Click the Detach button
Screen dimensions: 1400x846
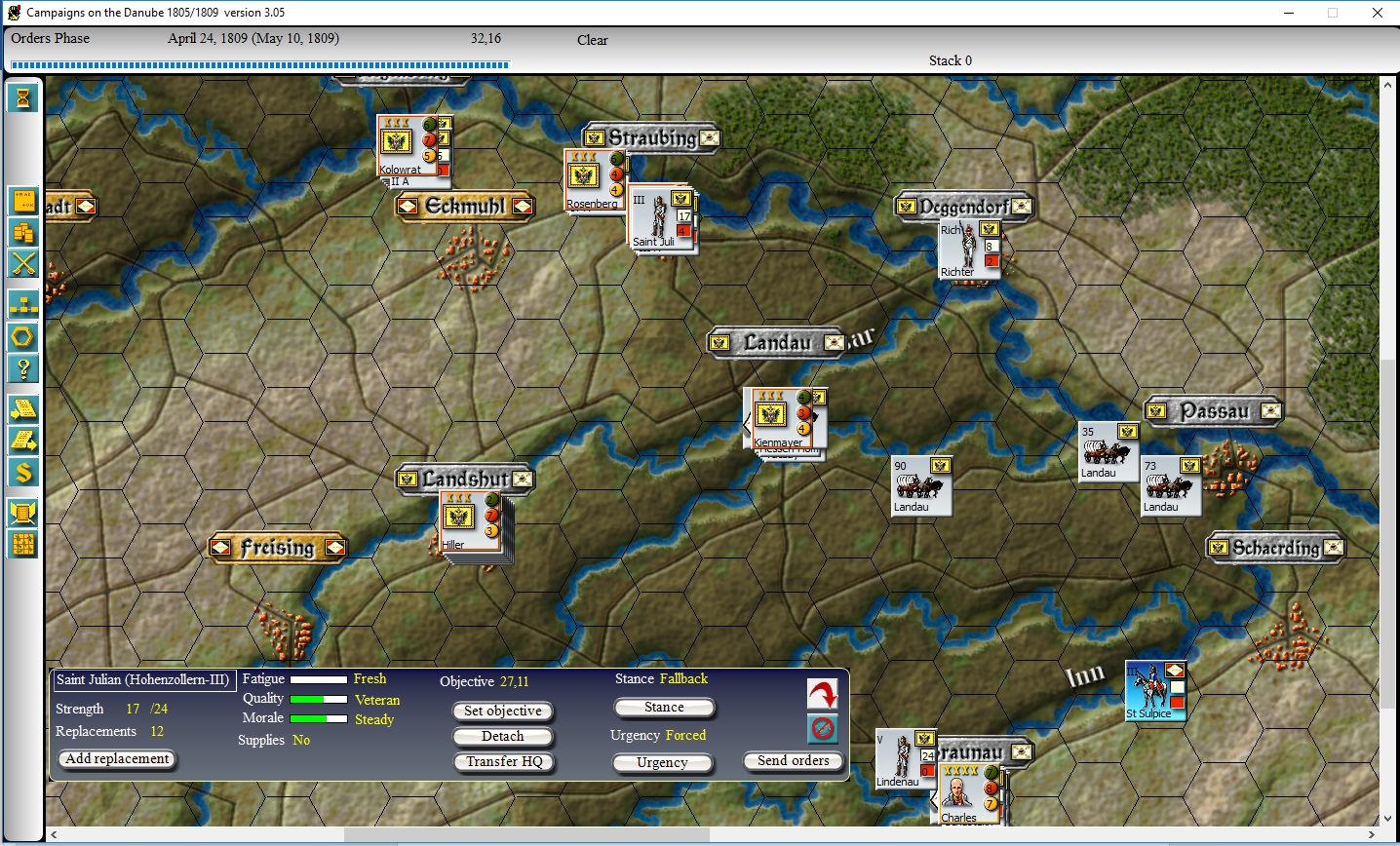click(503, 737)
